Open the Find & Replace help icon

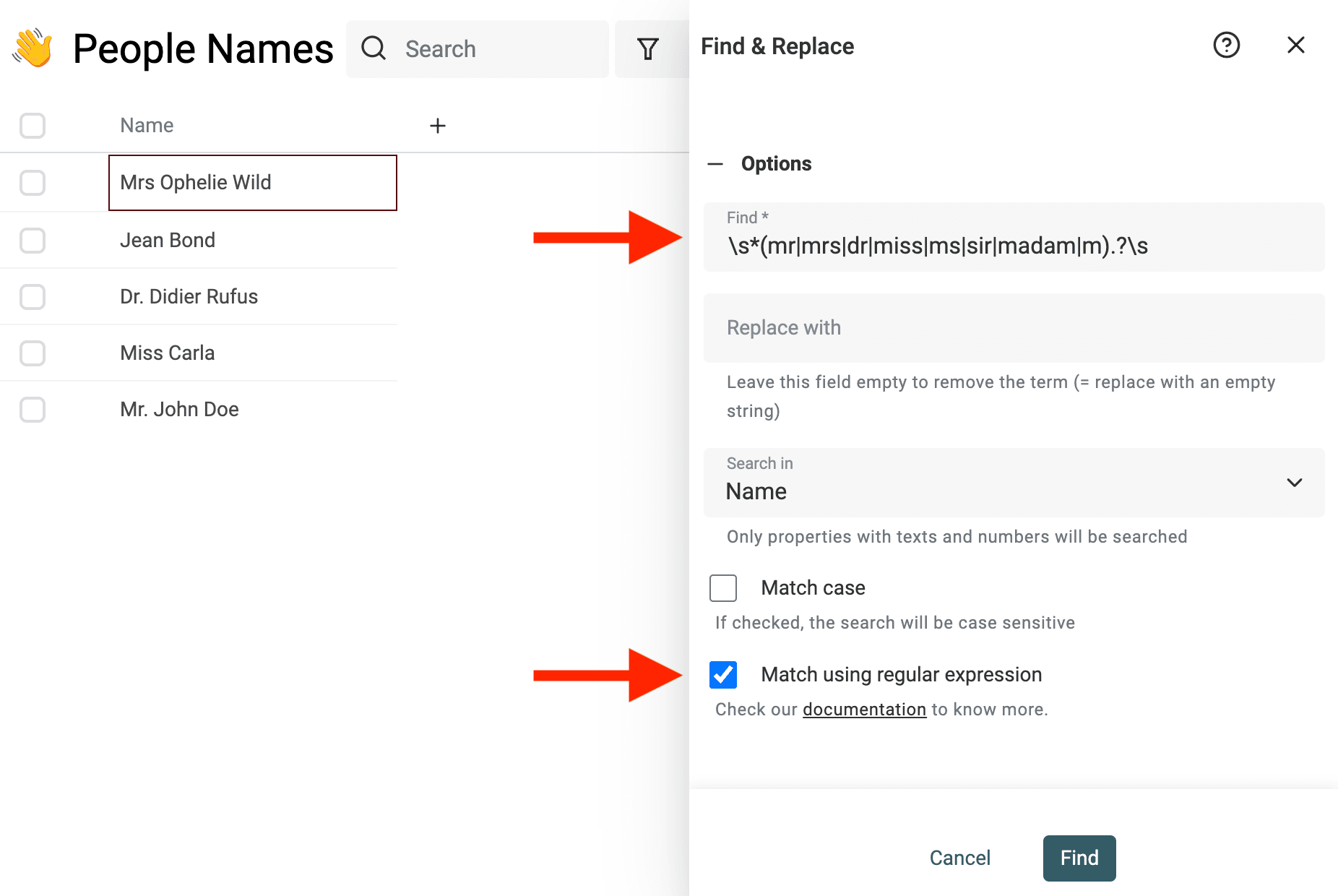(x=1226, y=46)
